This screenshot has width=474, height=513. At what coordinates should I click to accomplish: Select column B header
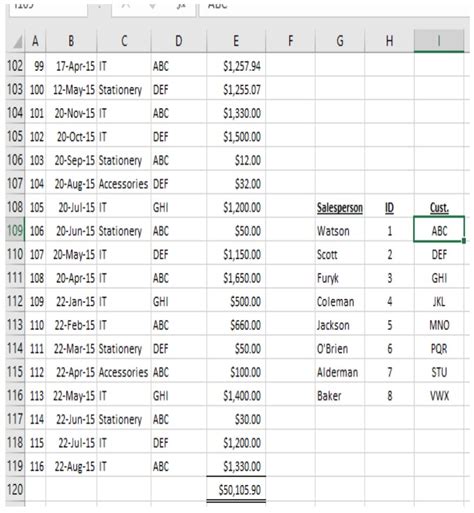71,41
